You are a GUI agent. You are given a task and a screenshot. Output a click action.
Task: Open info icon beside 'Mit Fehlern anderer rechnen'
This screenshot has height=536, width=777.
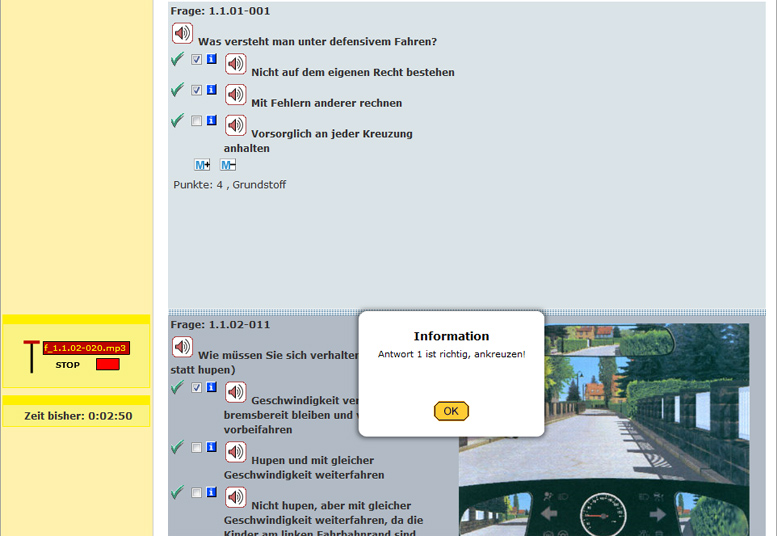pyautogui.click(x=211, y=90)
